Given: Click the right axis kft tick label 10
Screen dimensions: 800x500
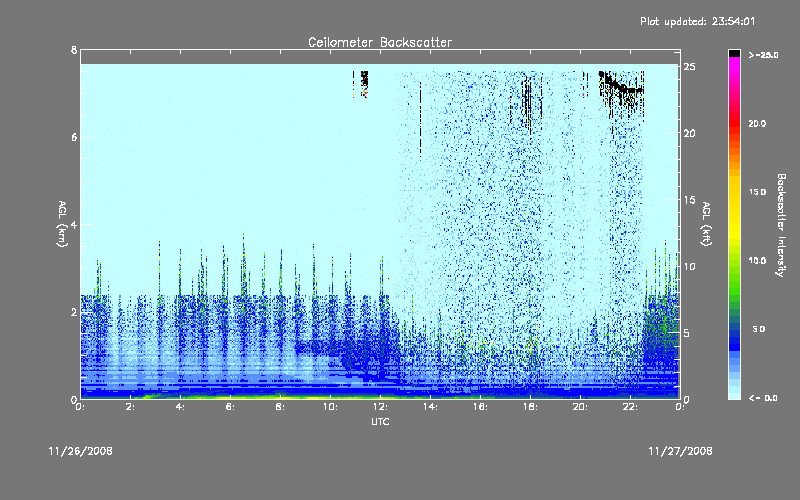Looking at the screenshot, I should 689,266.
